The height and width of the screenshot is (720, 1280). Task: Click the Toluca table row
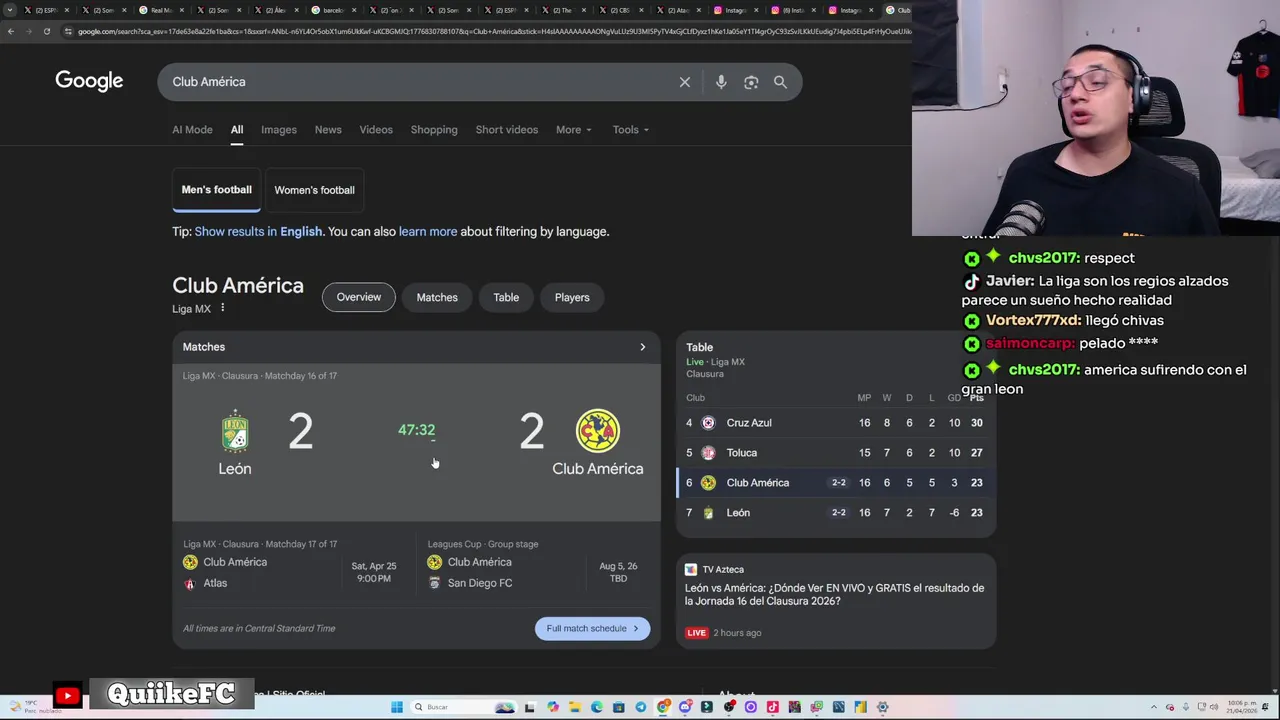(835, 453)
